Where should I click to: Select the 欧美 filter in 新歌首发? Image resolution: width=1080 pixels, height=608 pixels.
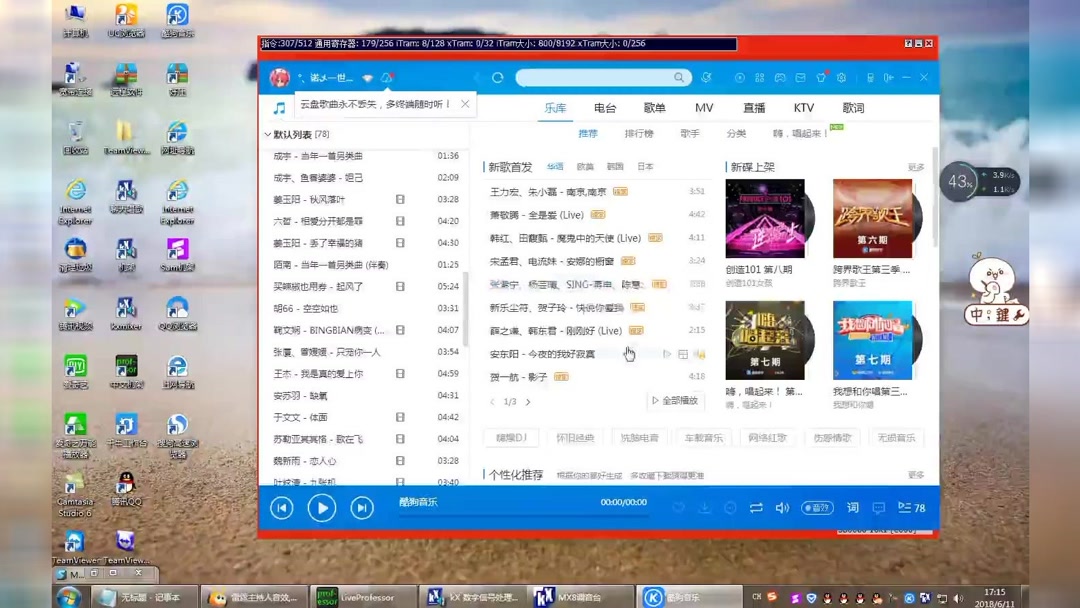click(x=585, y=168)
